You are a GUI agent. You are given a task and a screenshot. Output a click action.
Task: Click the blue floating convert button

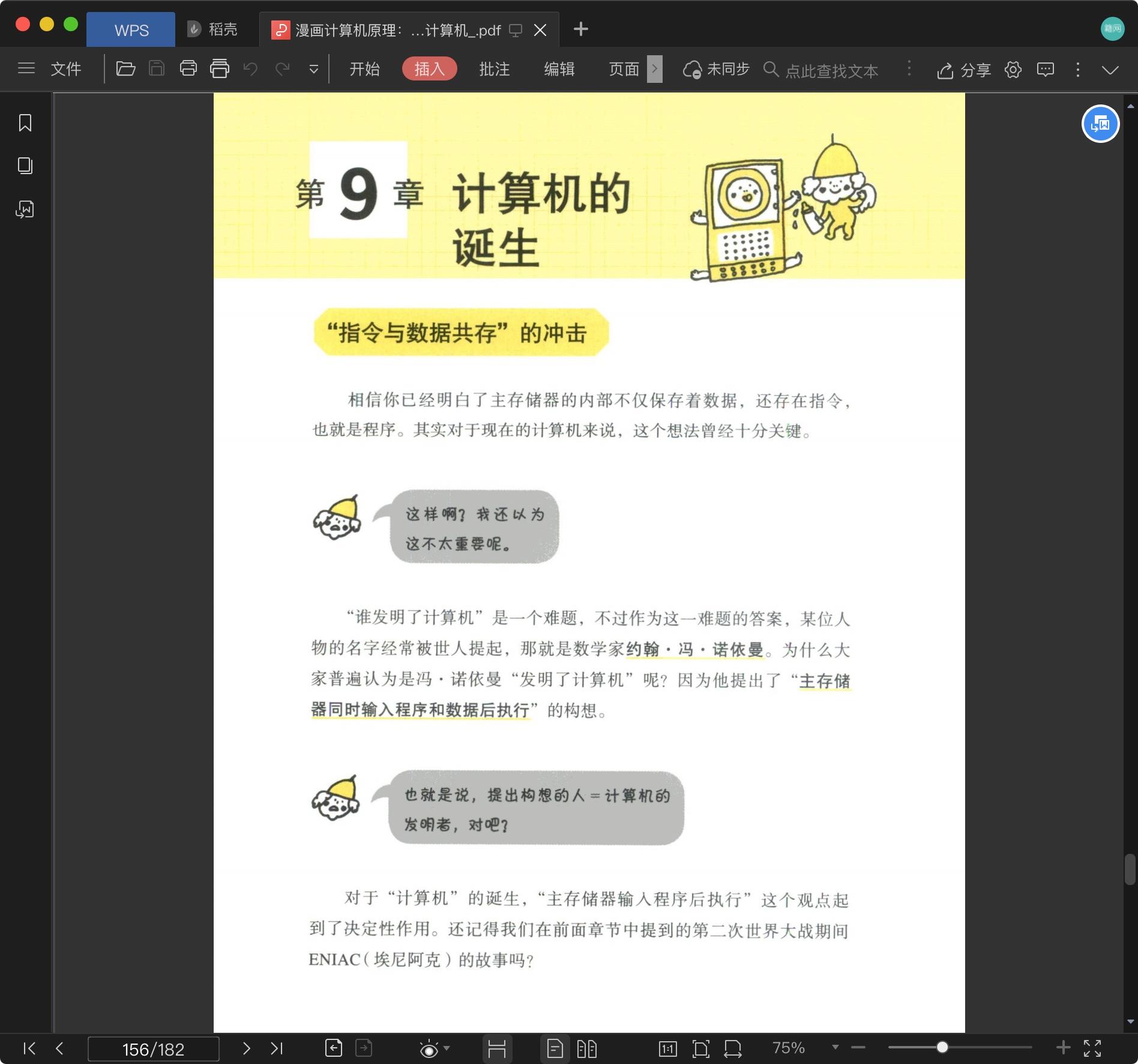coord(1100,124)
